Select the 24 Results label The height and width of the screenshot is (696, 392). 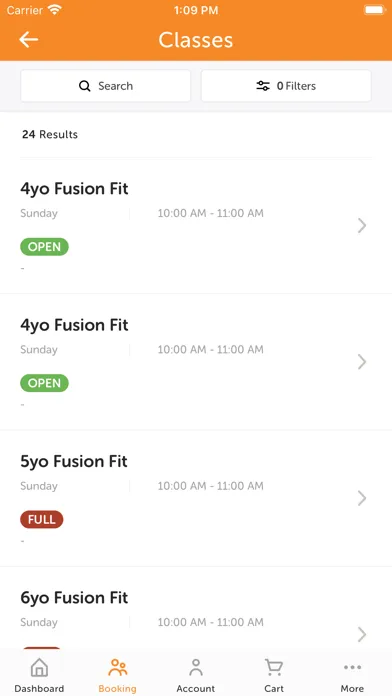pos(50,134)
